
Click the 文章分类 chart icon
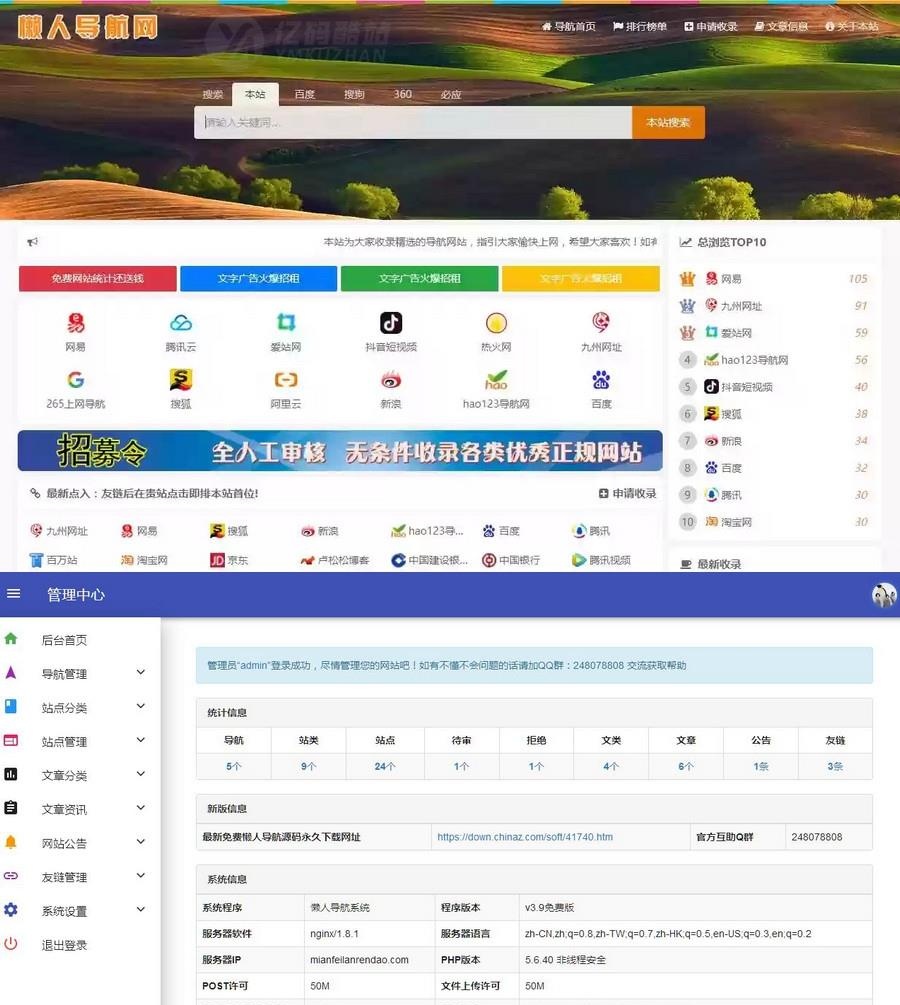click(x=11, y=774)
